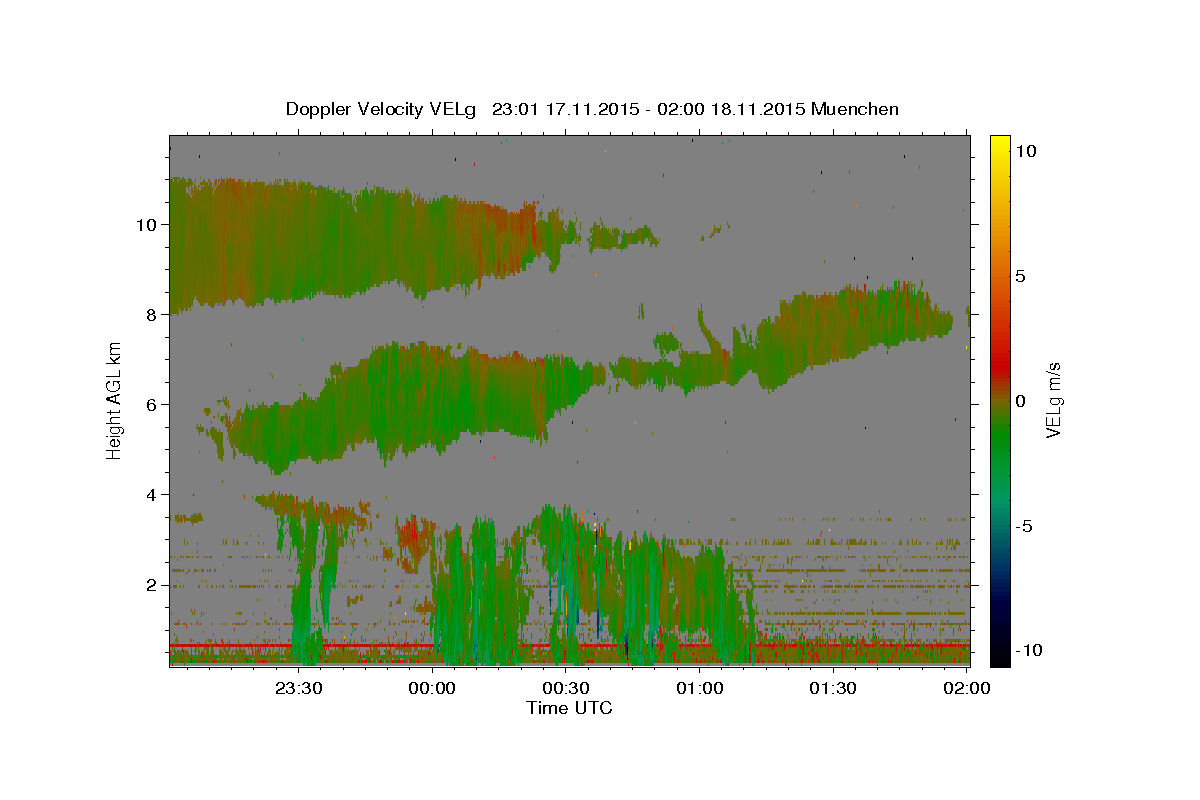Click the colorbar value -5 label
This screenshot has height=800, width=1200.
click(x=1024, y=526)
